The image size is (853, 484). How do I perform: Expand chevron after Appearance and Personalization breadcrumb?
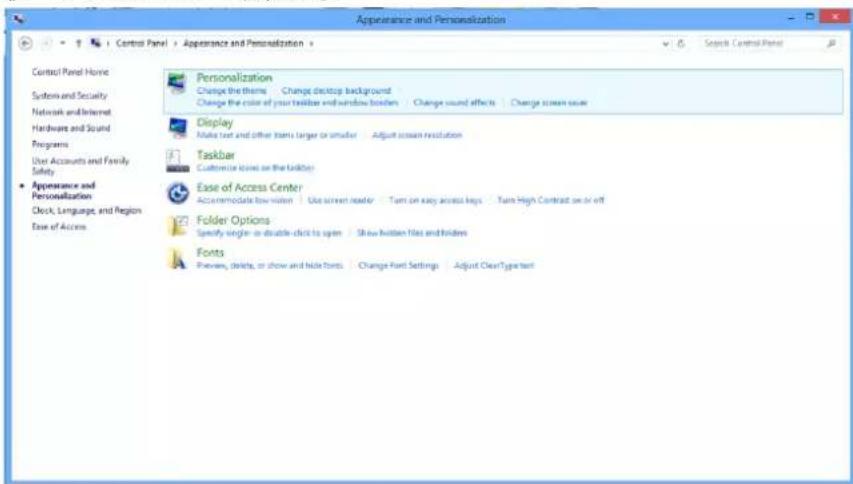click(x=311, y=44)
